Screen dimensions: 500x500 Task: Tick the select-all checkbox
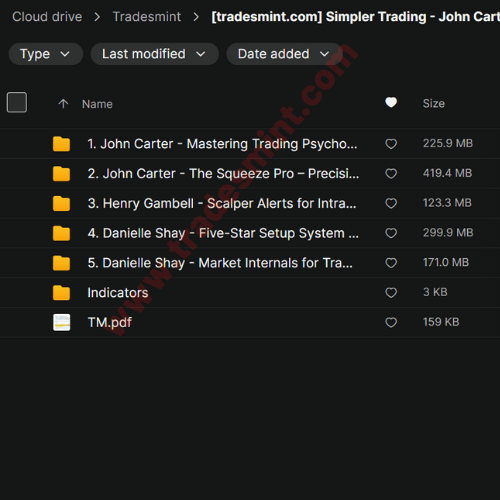[17, 102]
